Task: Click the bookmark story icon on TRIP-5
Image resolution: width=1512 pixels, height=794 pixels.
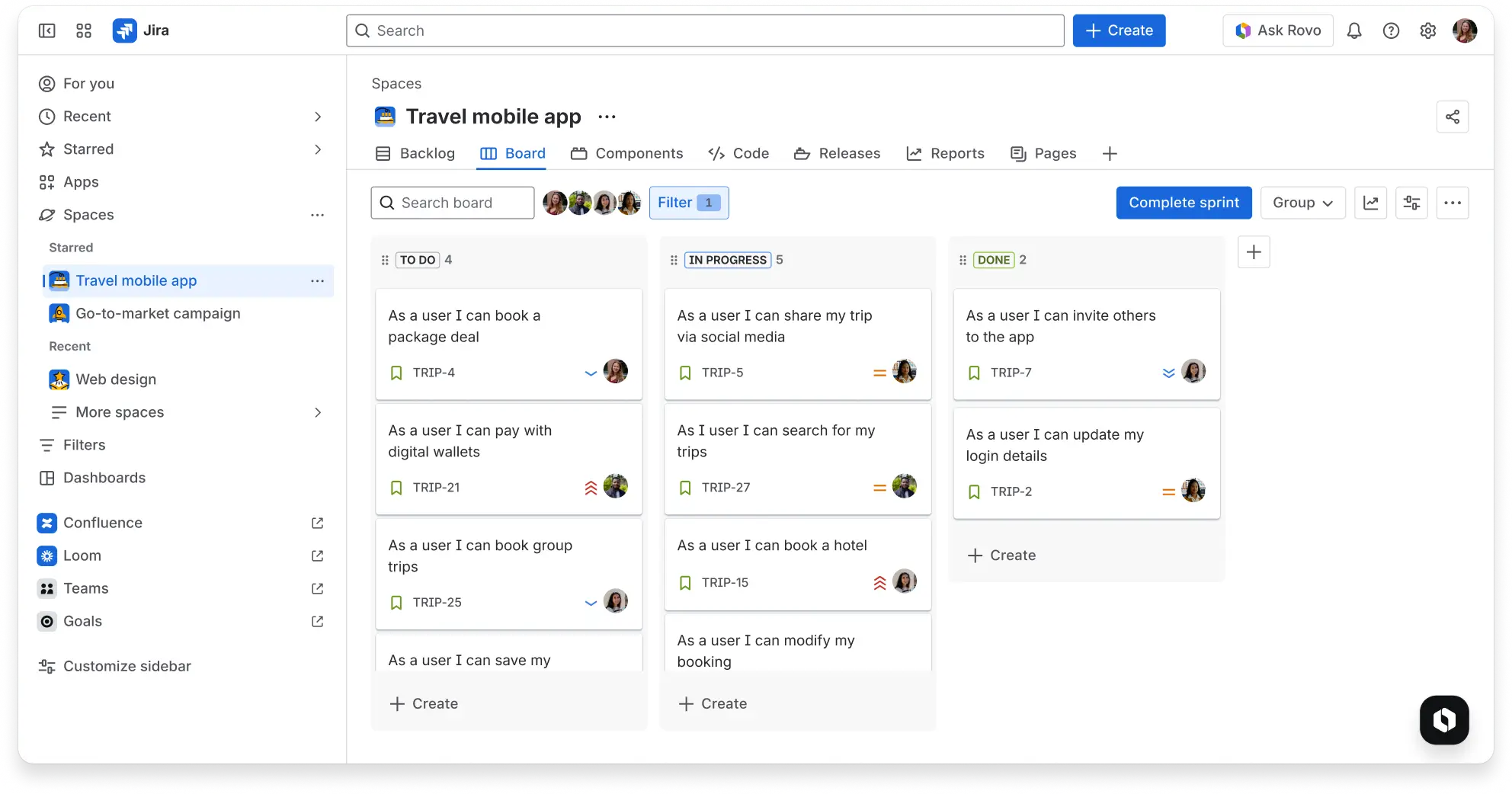Action: pos(685,373)
